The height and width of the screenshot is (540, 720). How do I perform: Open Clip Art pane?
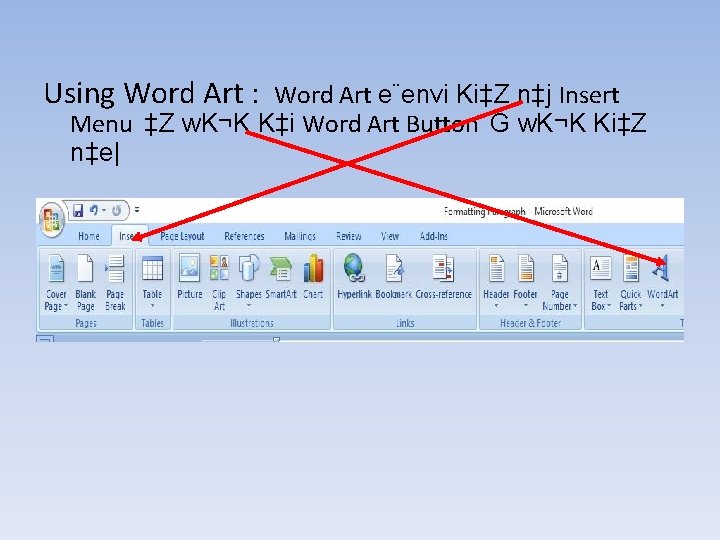tap(219, 282)
